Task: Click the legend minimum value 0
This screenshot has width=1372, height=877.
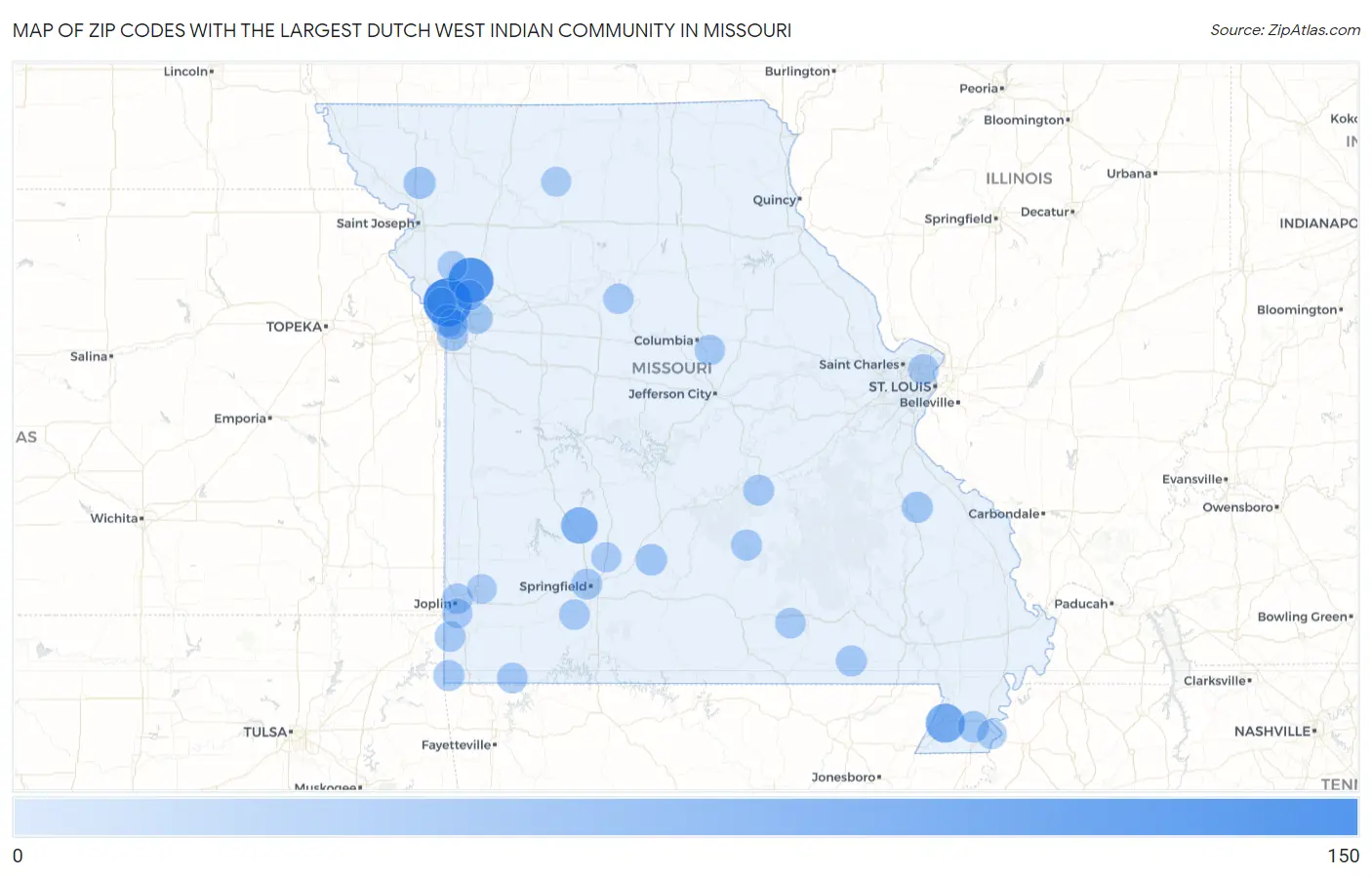Action: coord(18,856)
